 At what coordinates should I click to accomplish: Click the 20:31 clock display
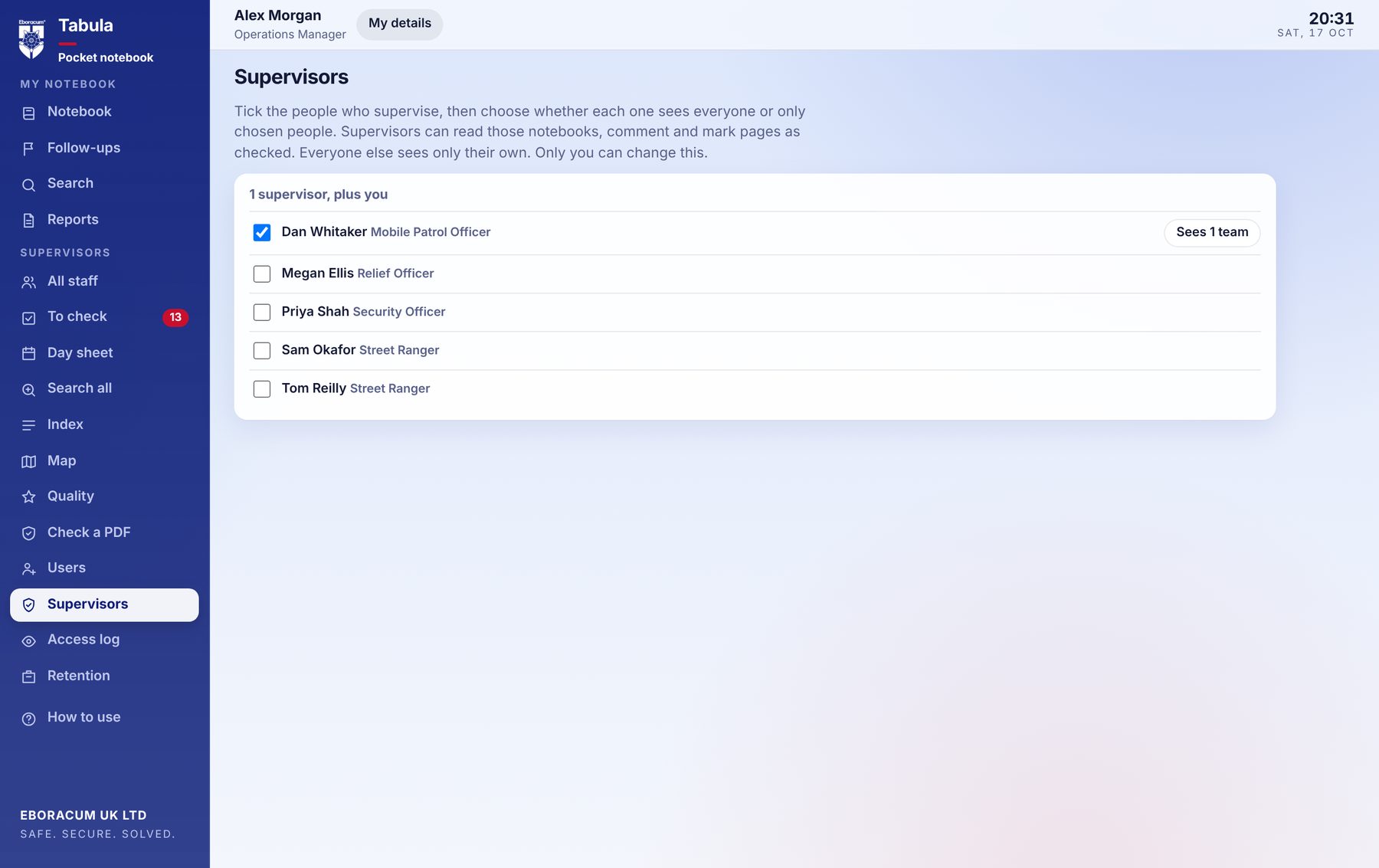click(x=1331, y=18)
